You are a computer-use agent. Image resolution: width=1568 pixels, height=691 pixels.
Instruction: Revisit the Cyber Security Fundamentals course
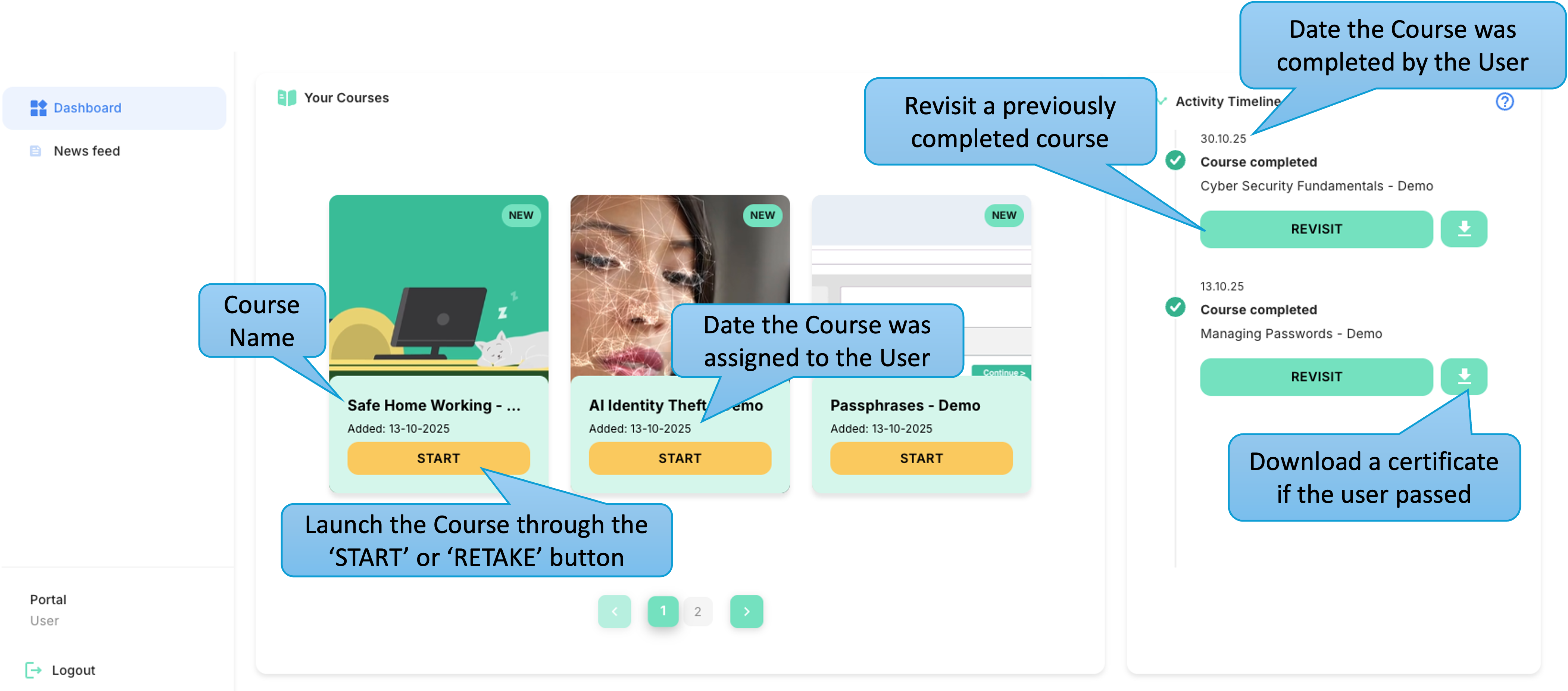[1316, 229]
